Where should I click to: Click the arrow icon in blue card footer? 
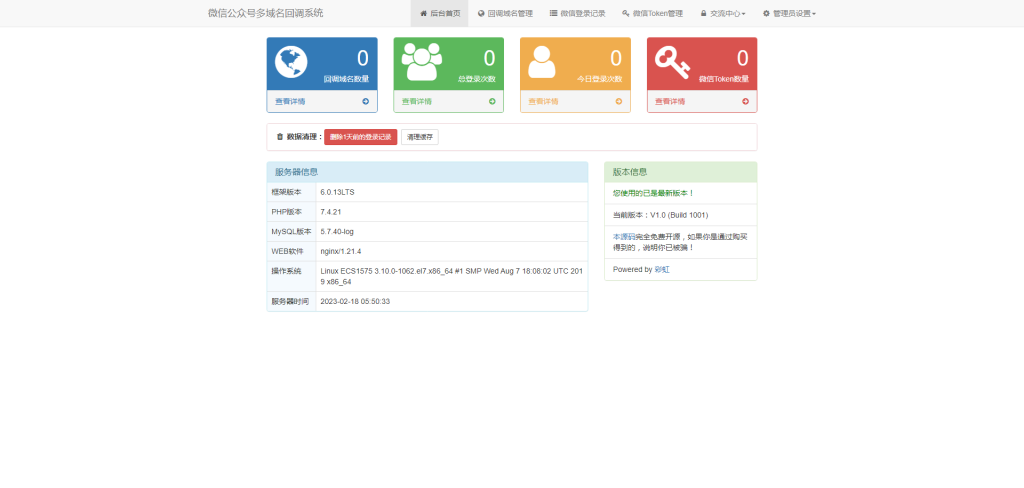point(365,101)
